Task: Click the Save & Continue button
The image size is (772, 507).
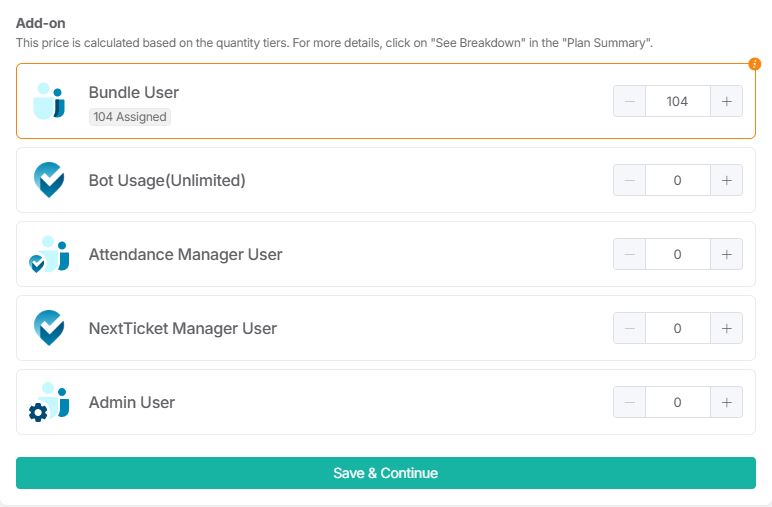Action: (x=385, y=473)
